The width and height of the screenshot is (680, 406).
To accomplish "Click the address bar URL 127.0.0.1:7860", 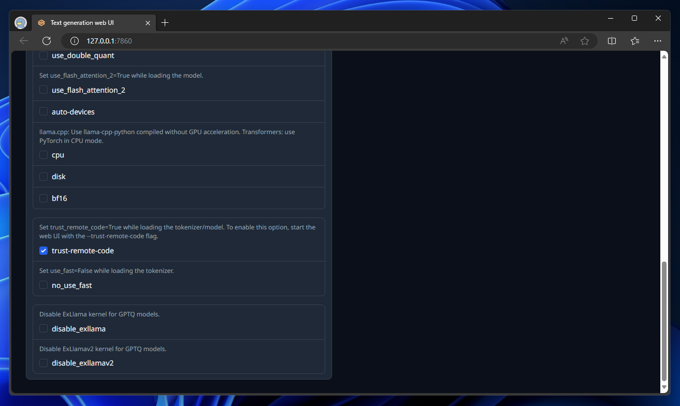I will tap(109, 41).
